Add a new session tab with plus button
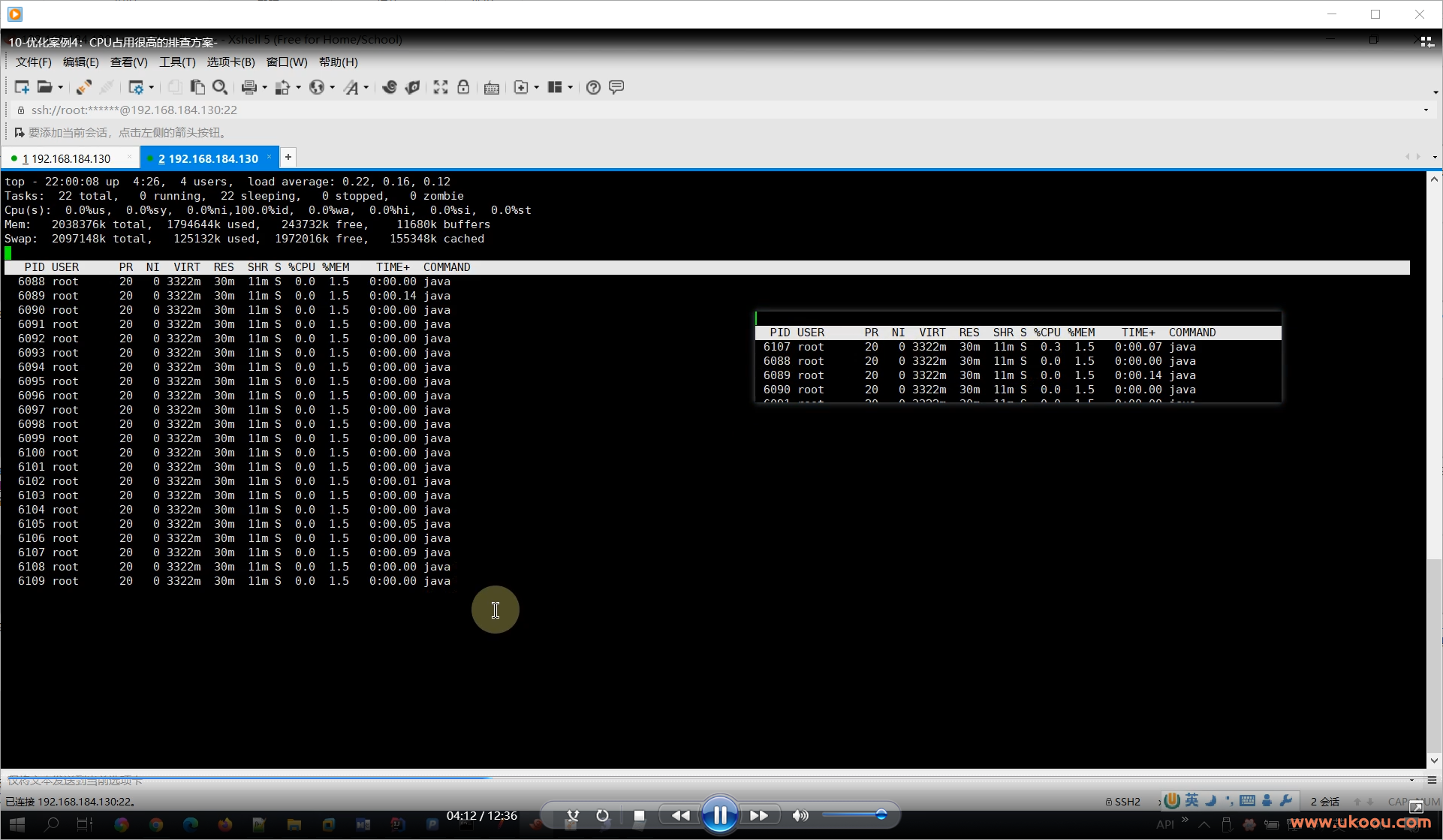Screen dimensions: 1443x840 288,157
